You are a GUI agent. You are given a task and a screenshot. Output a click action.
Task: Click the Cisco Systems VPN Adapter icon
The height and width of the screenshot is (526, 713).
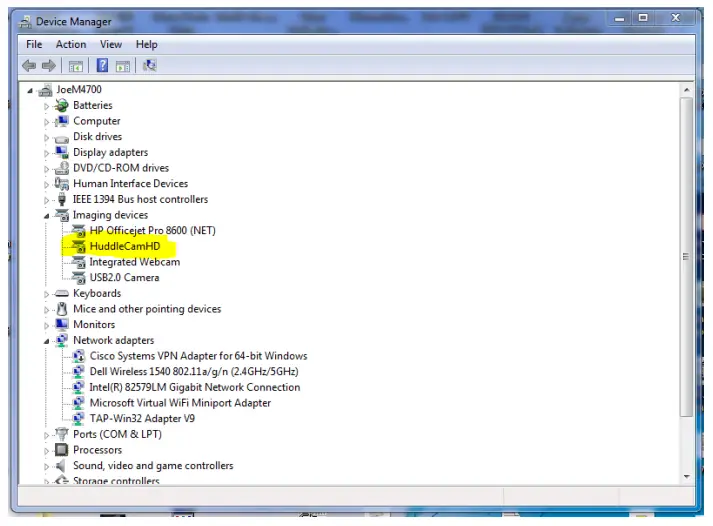78,356
